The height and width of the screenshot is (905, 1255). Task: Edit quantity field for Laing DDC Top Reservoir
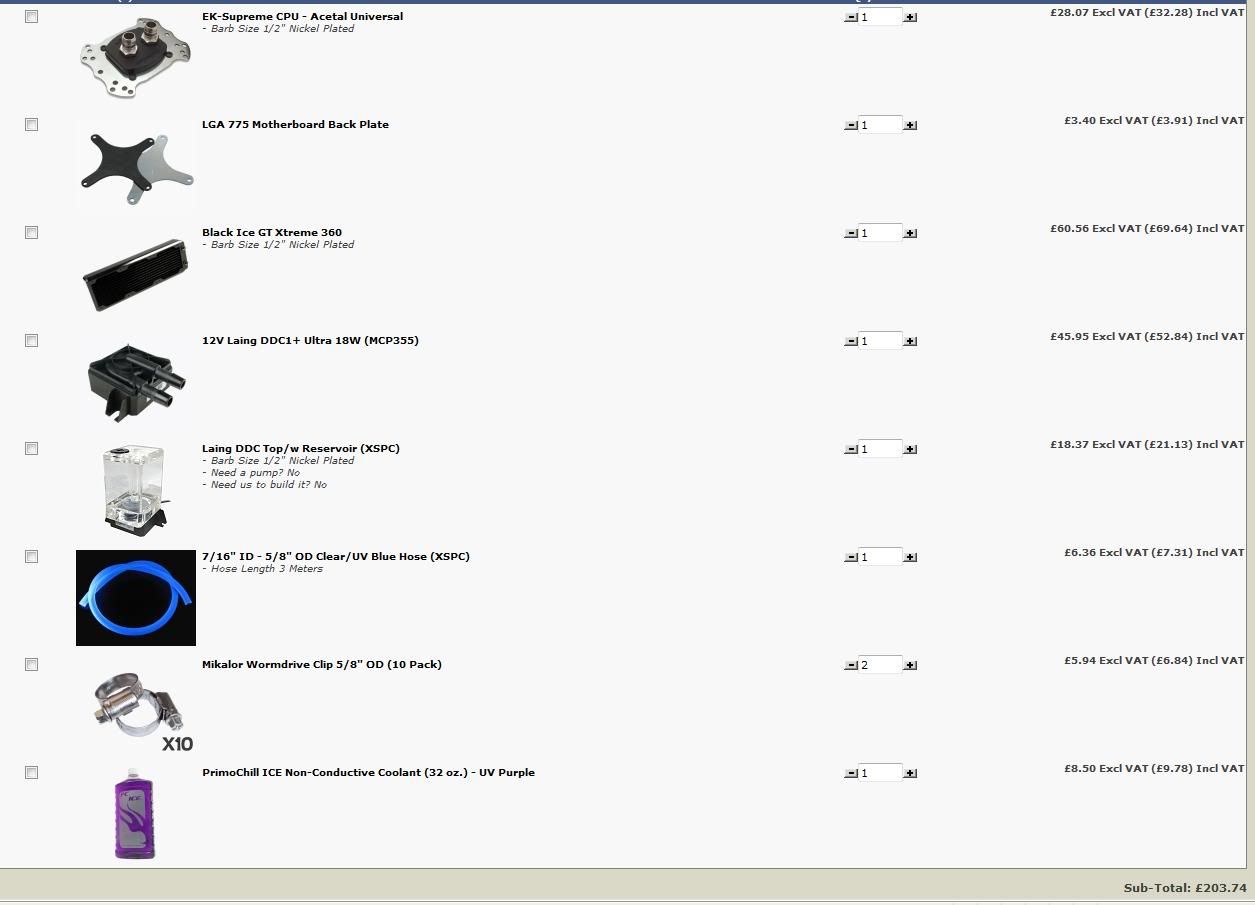tap(880, 449)
